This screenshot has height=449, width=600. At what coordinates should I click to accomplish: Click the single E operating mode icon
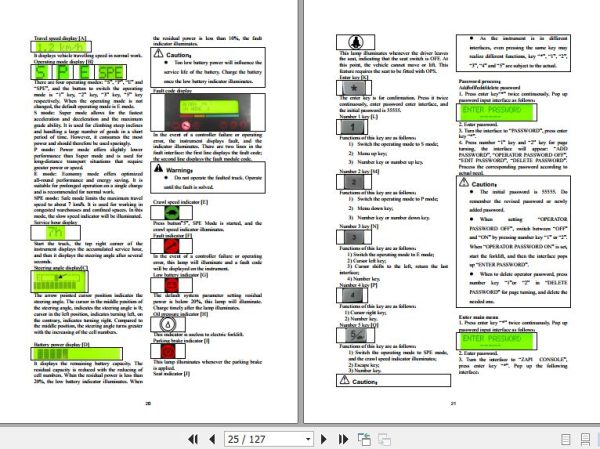click(84, 72)
